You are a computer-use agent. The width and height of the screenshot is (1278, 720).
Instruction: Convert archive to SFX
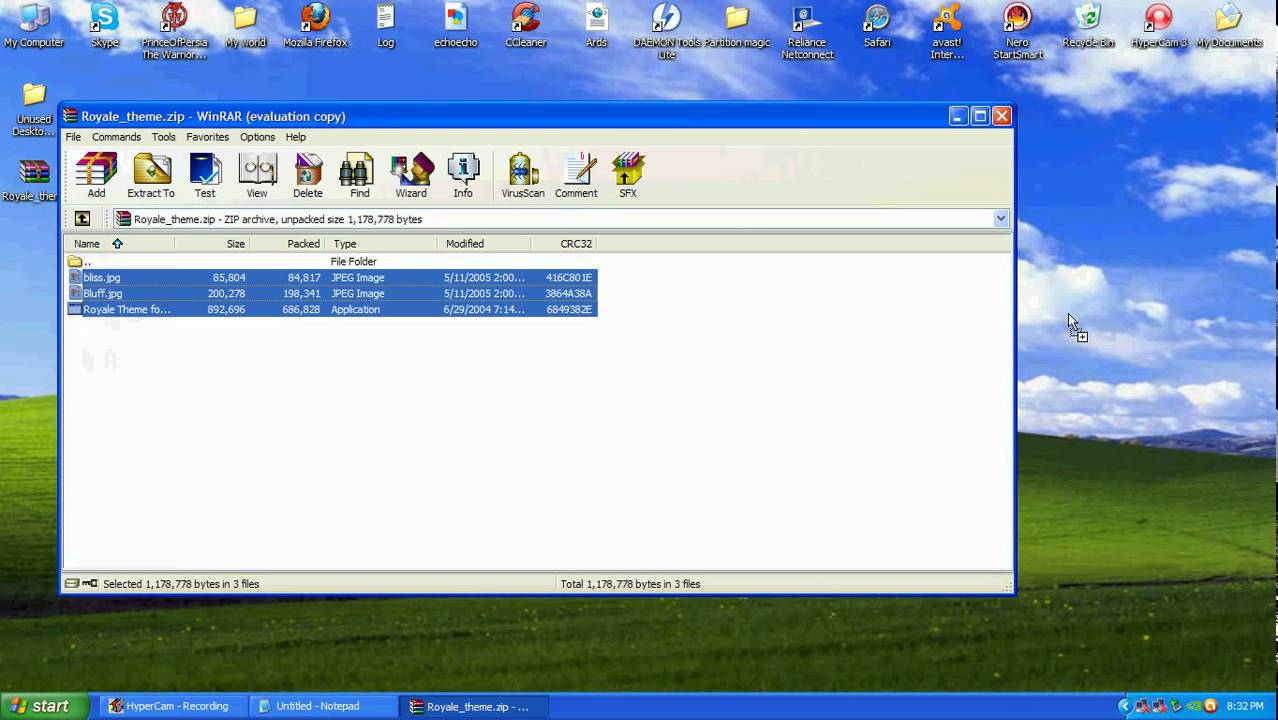[x=628, y=176]
